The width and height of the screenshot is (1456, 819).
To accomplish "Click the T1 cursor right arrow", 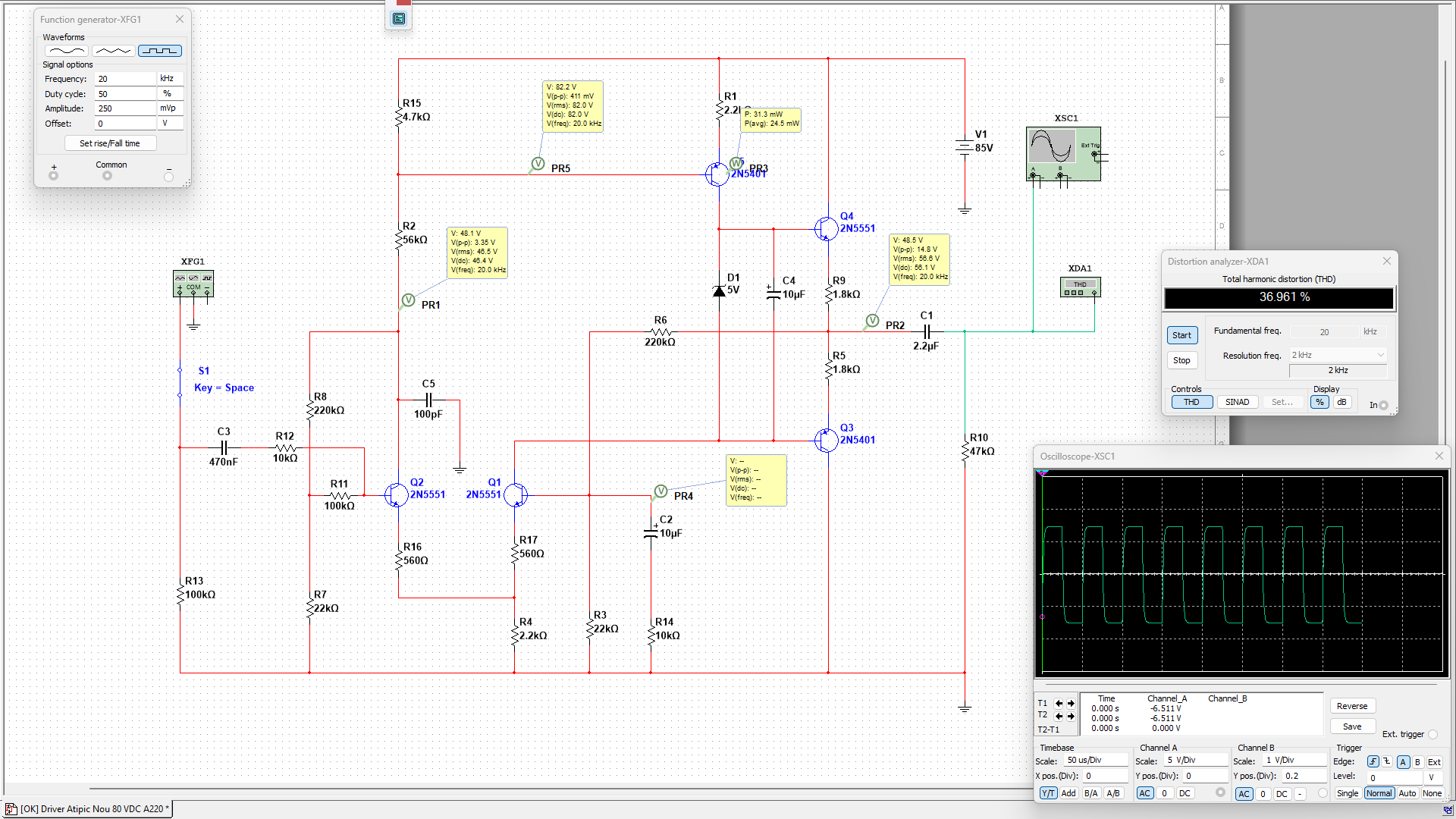I will [1071, 703].
